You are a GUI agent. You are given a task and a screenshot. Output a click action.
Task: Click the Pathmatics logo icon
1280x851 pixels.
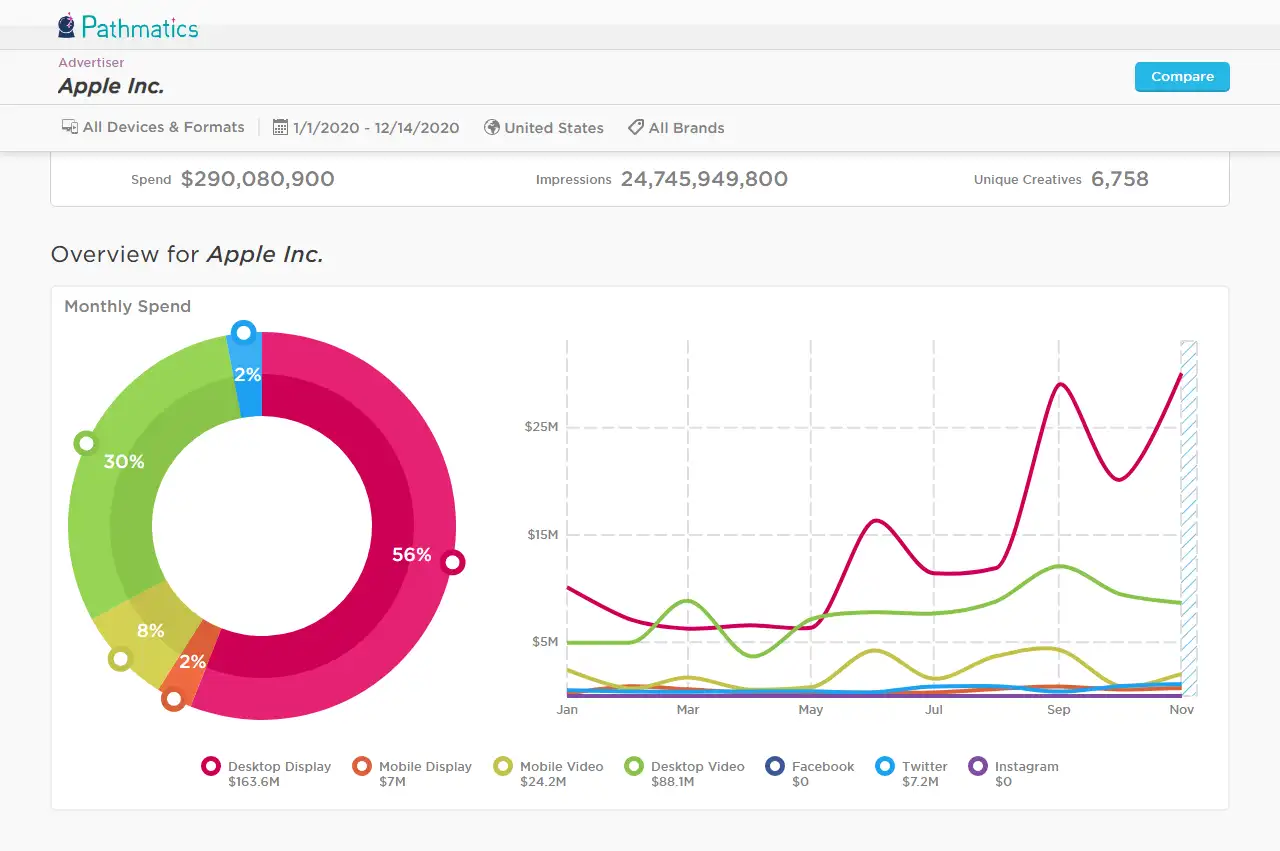(x=67, y=25)
